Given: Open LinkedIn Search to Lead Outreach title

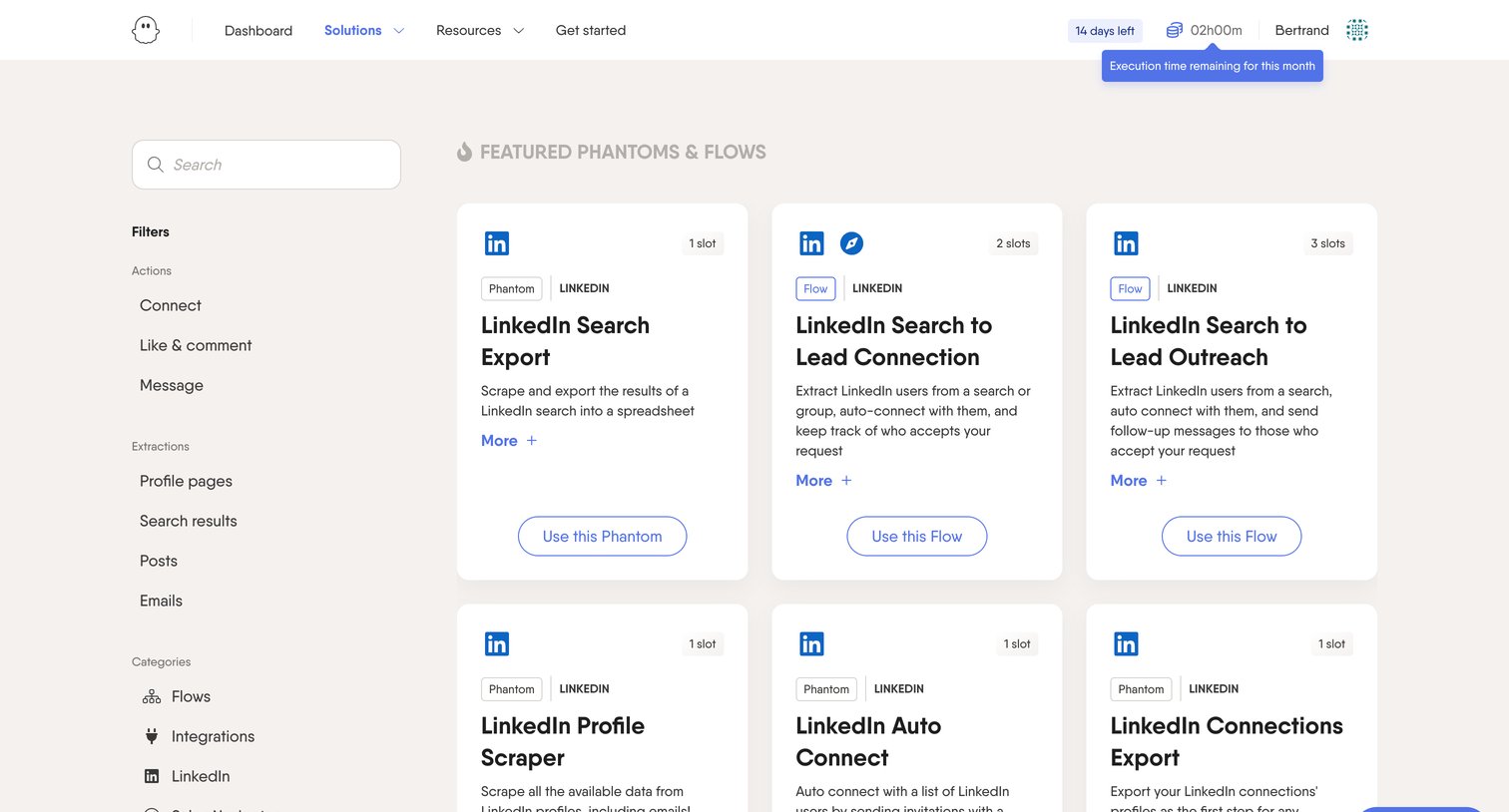Looking at the screenshot, I should [x=1209, y=341].
